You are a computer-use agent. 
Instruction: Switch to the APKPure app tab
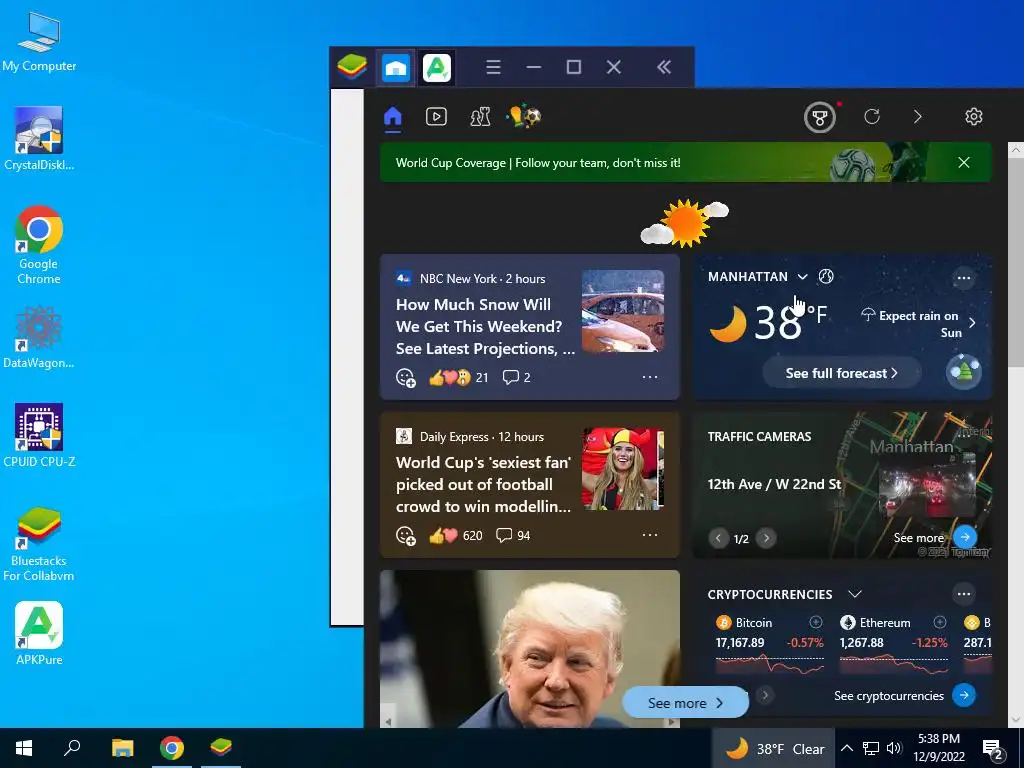click(x=437, y=67)
